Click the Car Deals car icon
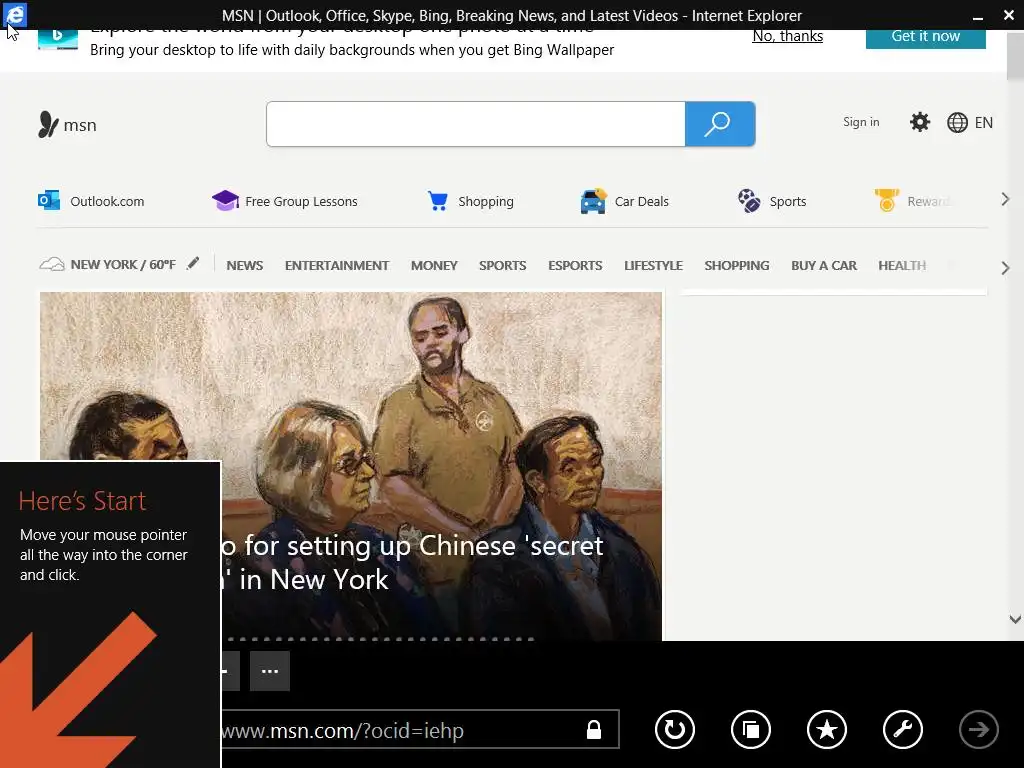The image size is (1024, 768). click(x=593, y=200)
